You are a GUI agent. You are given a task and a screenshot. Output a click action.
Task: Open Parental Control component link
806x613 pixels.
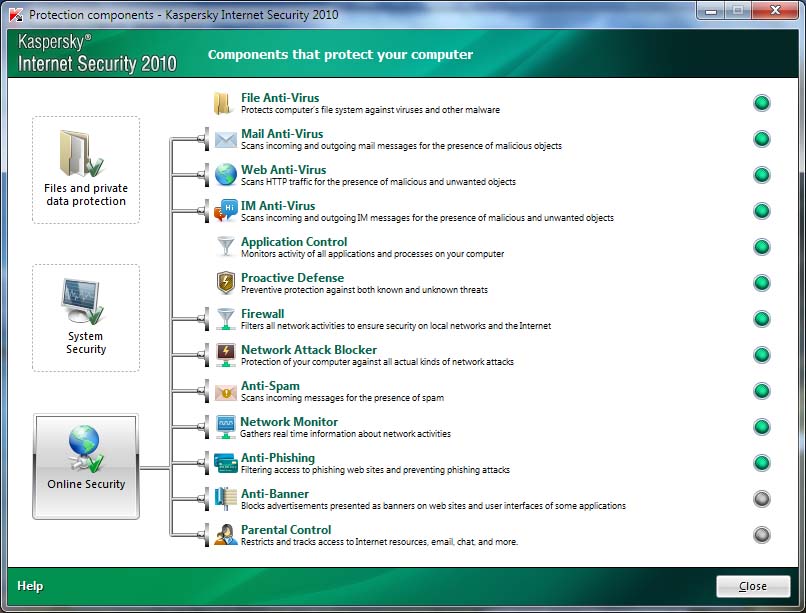(x=286, y=530)
